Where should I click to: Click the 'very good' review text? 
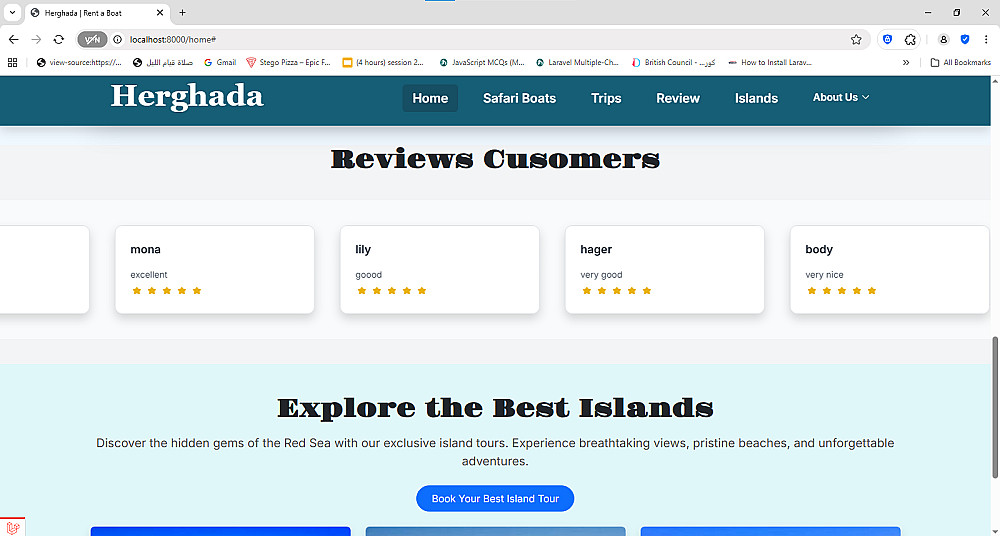601,275
